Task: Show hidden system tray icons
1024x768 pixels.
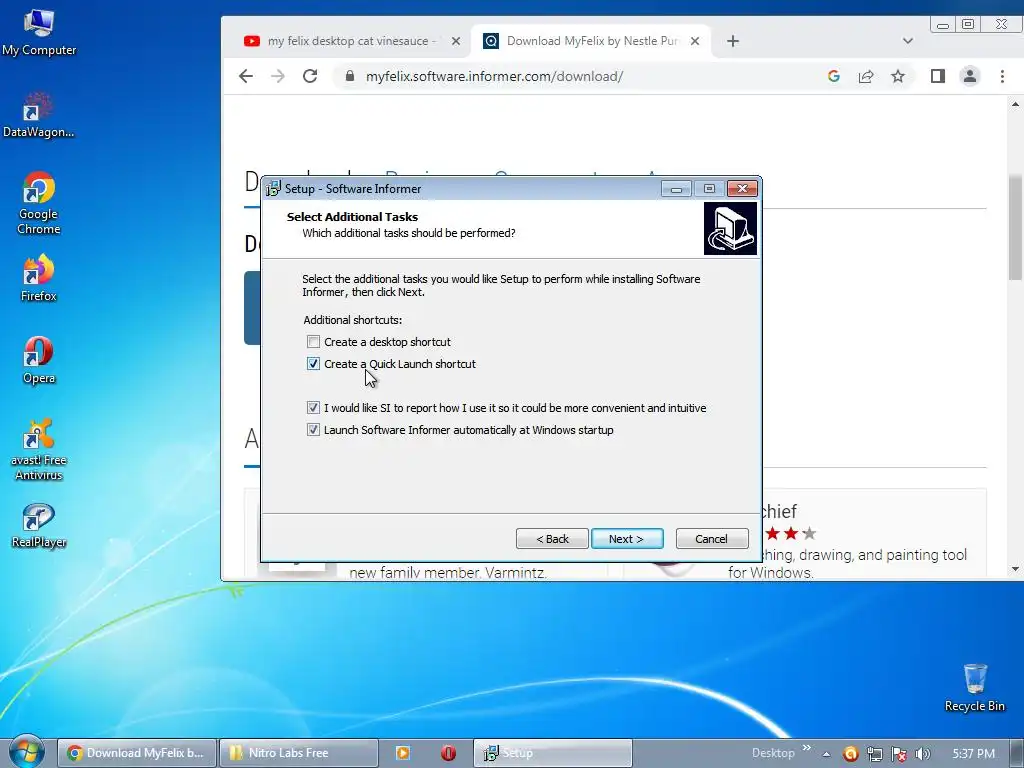Action: pos(826,754)
